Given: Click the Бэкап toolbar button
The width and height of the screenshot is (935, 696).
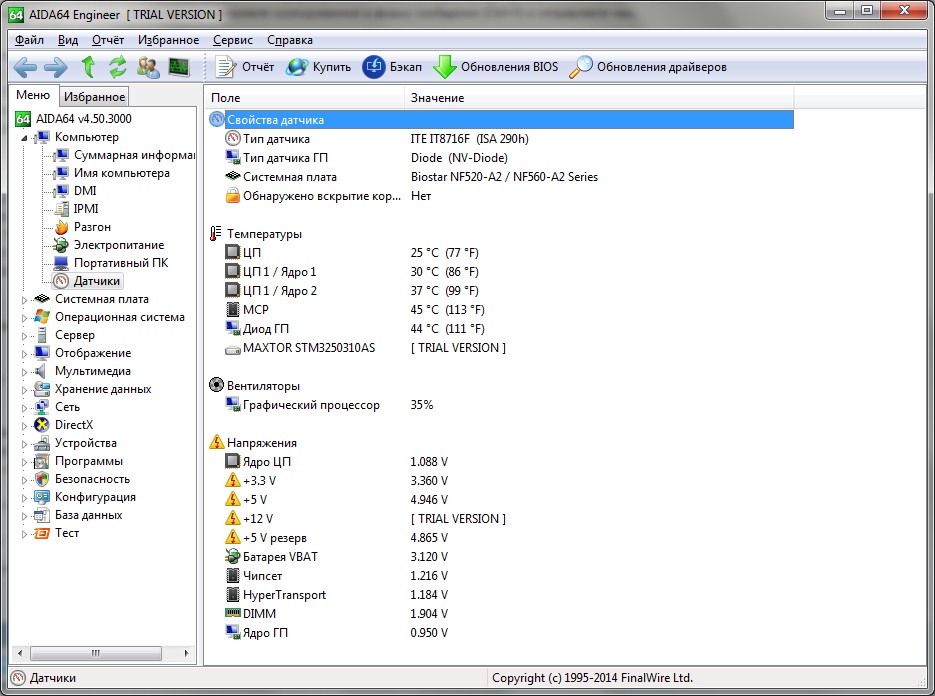Looking at the screenshot, I should [392, 67].
